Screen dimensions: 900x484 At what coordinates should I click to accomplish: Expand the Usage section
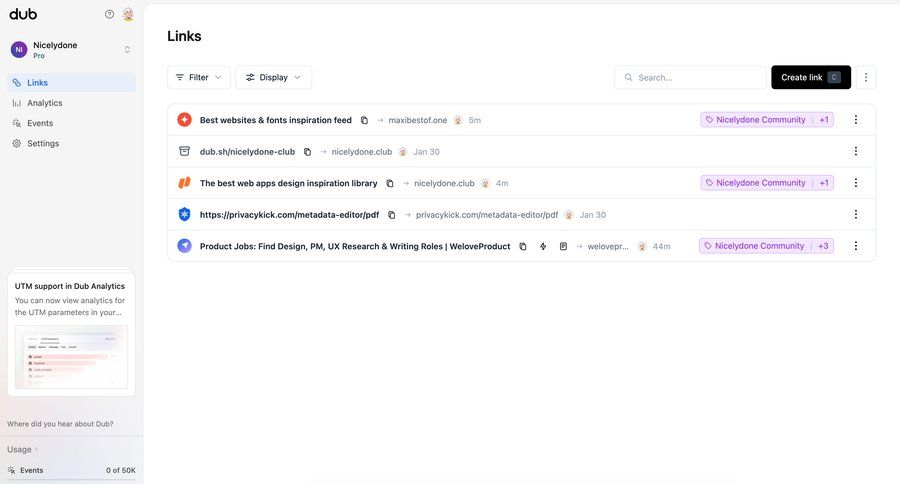[x=22, y=450]
